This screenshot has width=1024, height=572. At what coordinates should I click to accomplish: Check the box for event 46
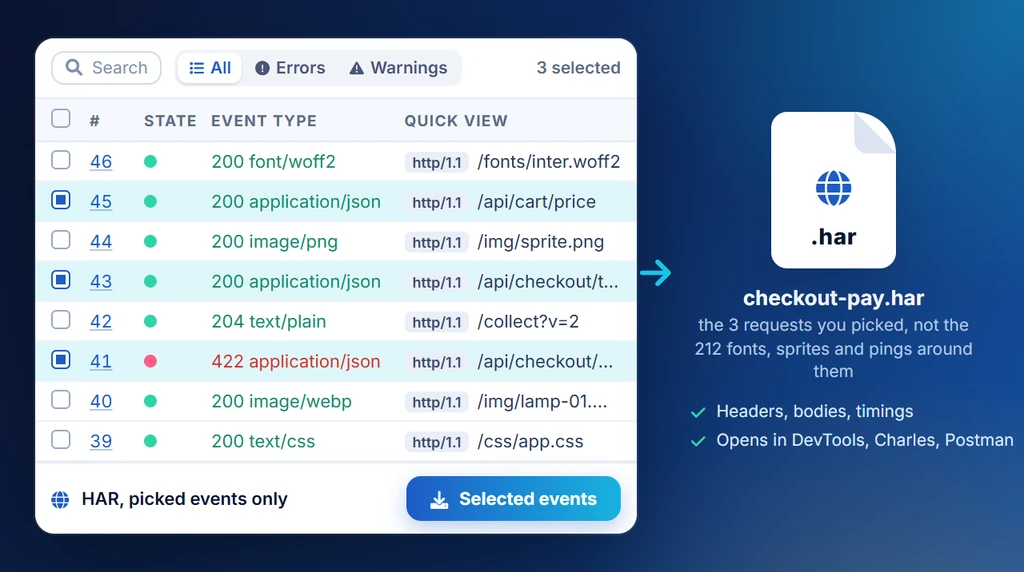tap(61, 160)
